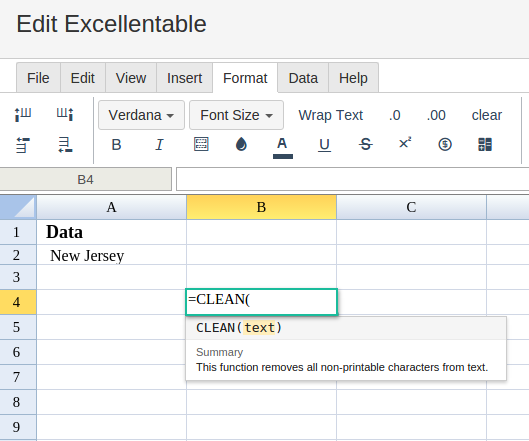Click the formula bar input field
Viewport: 529px width, 441px height.
tap(352, 179)
